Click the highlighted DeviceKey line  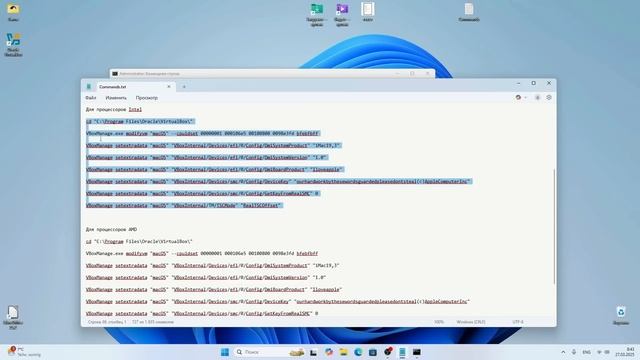pos(279,181)
